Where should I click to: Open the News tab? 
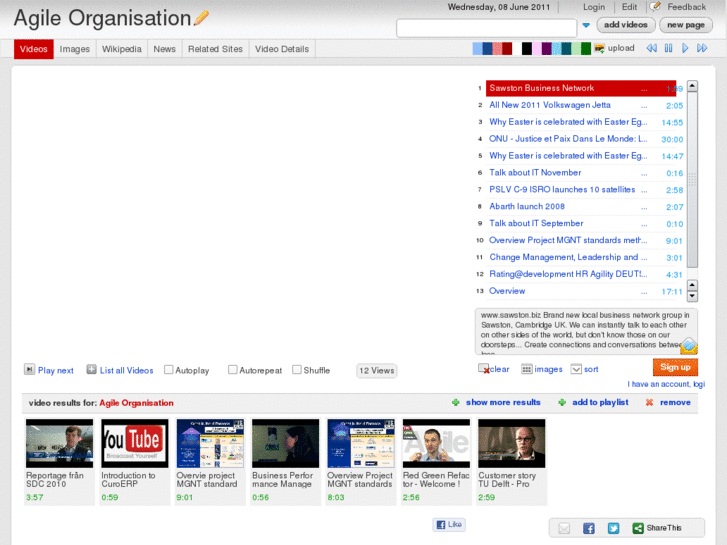(x=165, y=49)
